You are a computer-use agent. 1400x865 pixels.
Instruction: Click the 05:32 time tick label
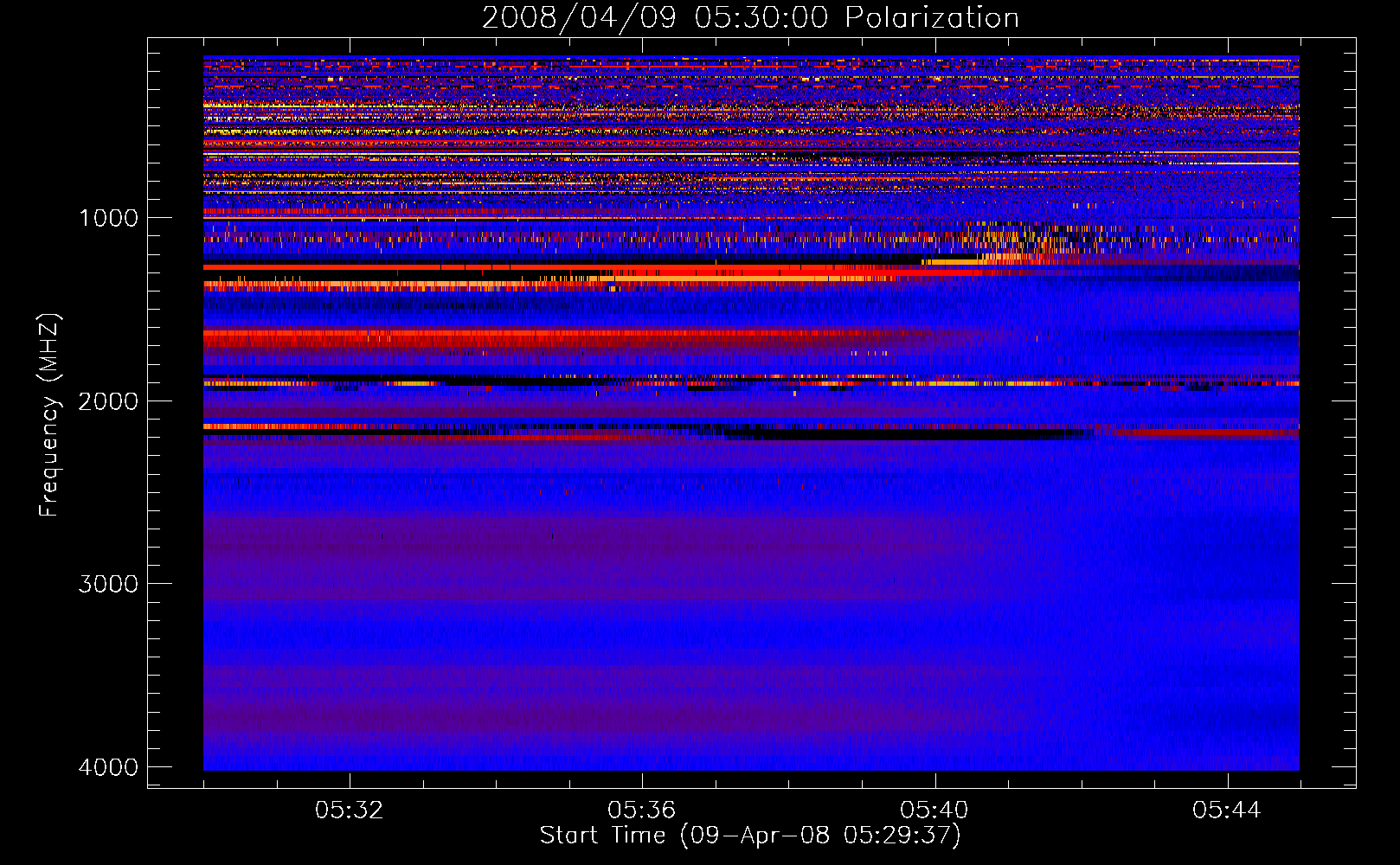pos(349,811)
